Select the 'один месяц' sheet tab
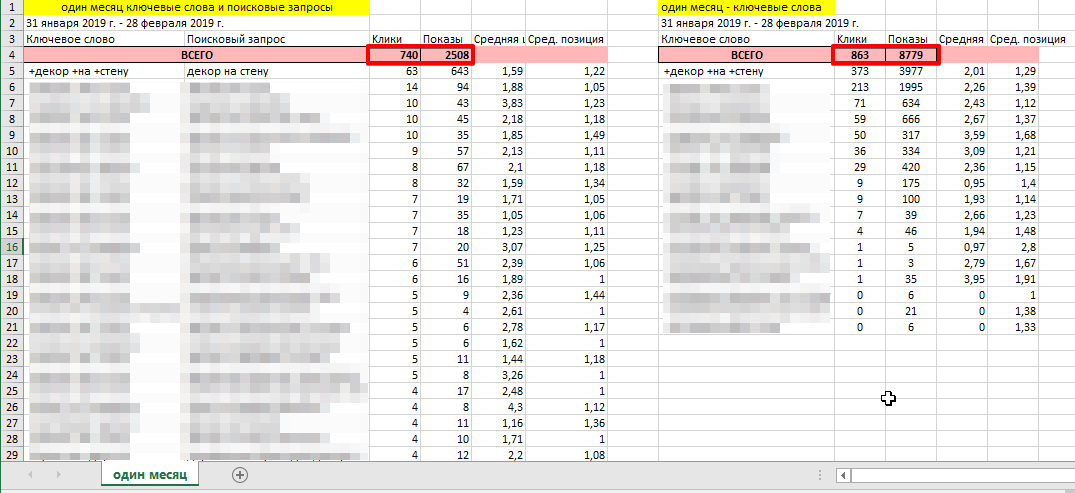Screen dimensions: 1075x493 (150, 474)
